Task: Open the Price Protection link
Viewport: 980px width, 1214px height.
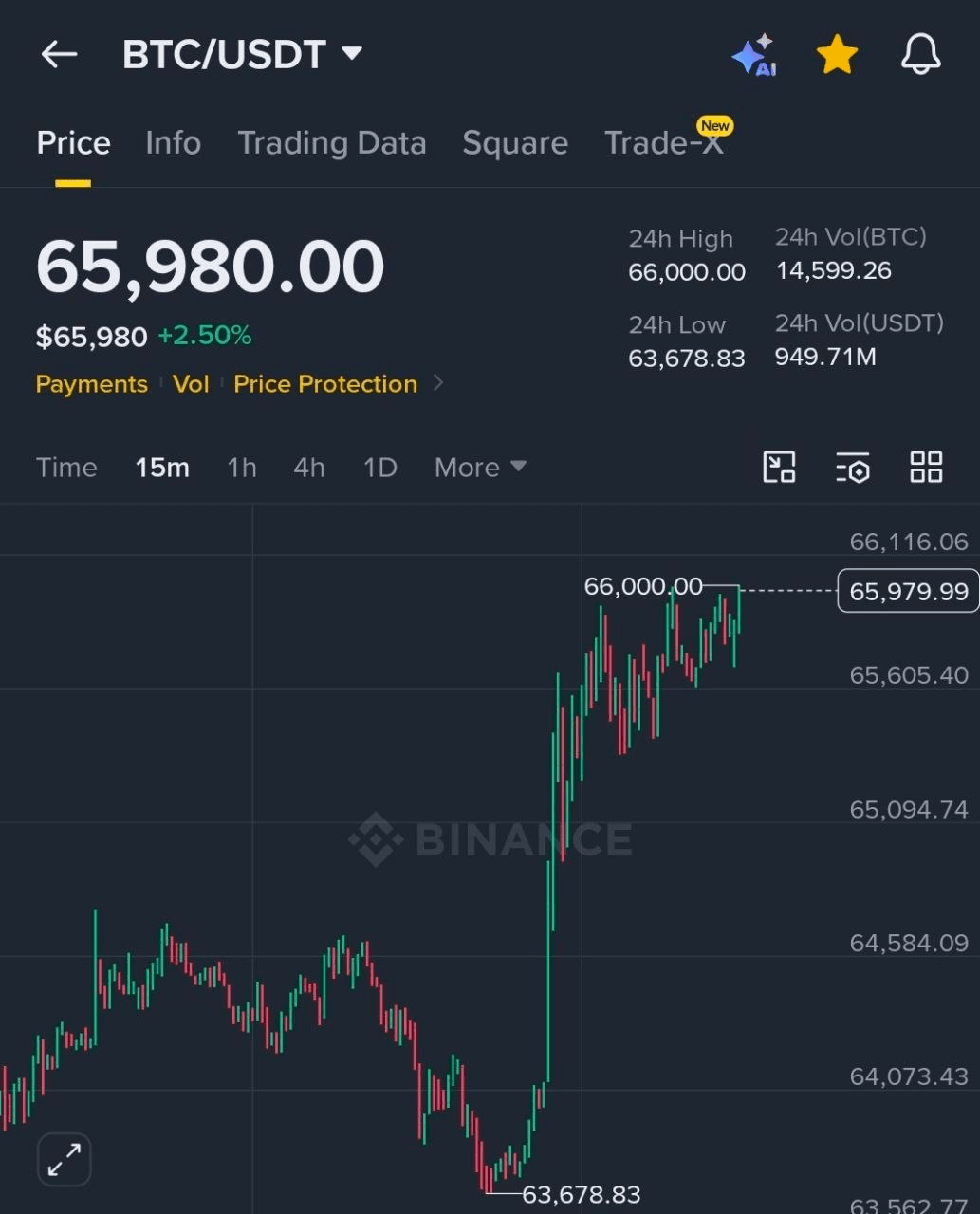Action: [325, 384]
